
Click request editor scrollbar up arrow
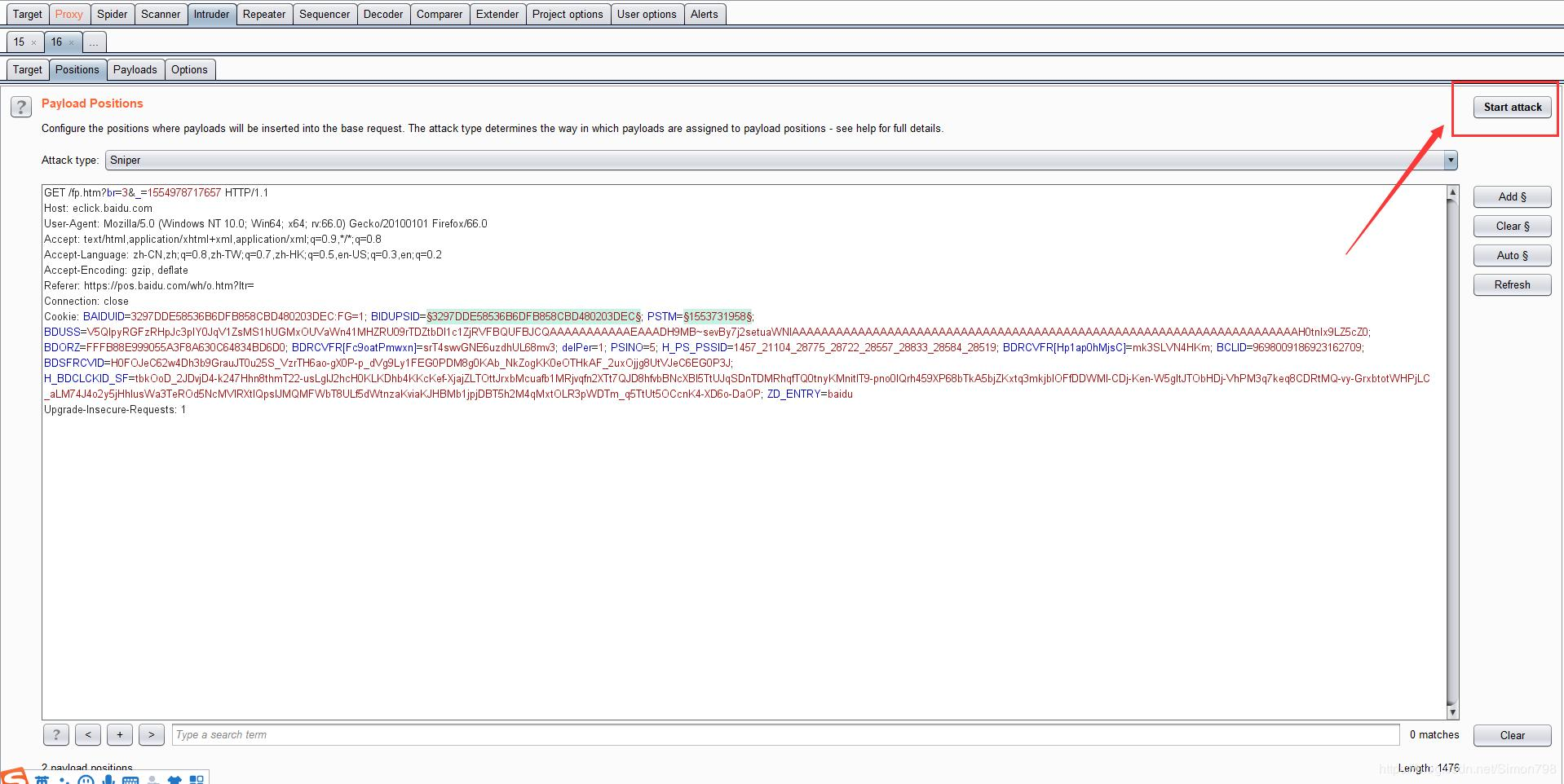[1452, 192]
